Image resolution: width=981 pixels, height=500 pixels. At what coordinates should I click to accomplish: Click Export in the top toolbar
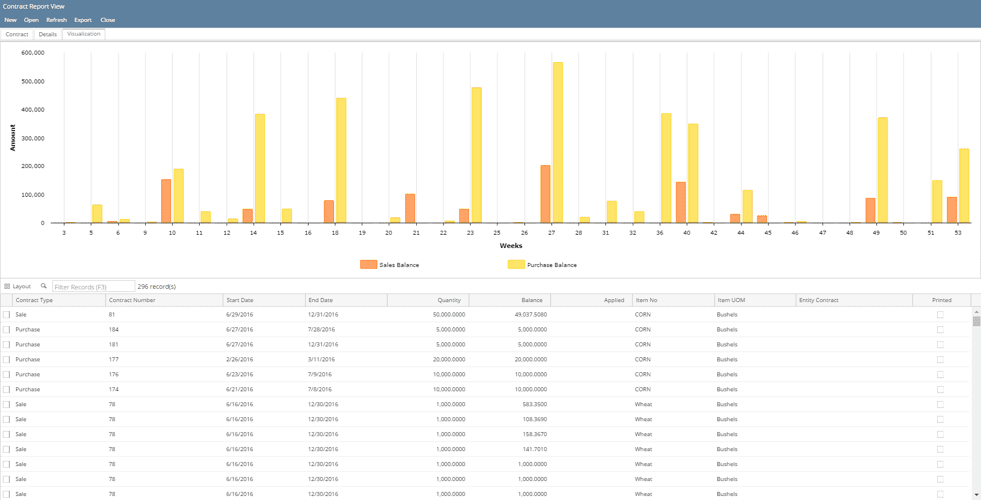point(83,20)
